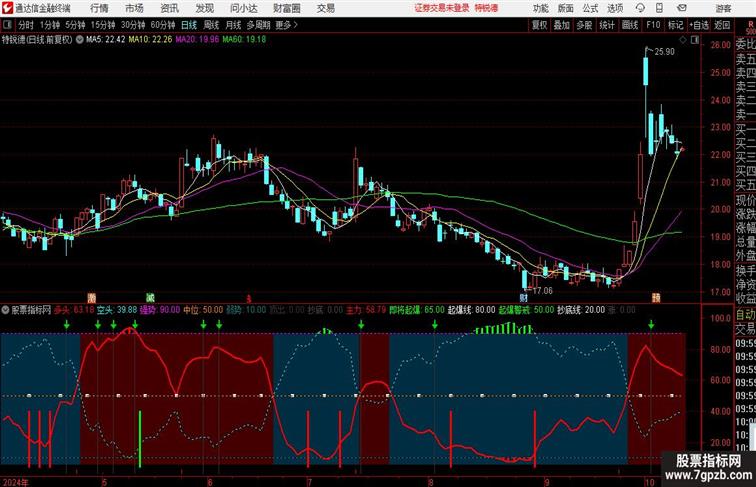
Task: Switch to the 多周期 multi-period tab
Action: tap(258, 25)
